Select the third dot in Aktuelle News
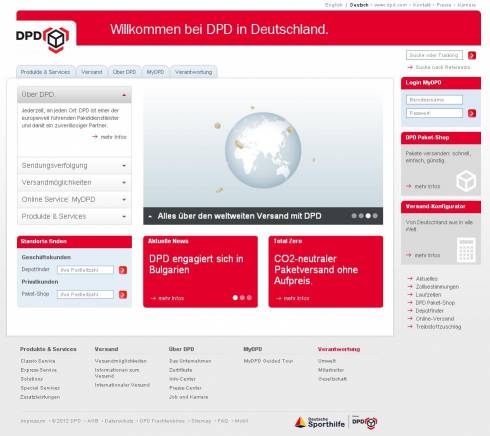The image size is (490, 436). (x=249, y=297)
